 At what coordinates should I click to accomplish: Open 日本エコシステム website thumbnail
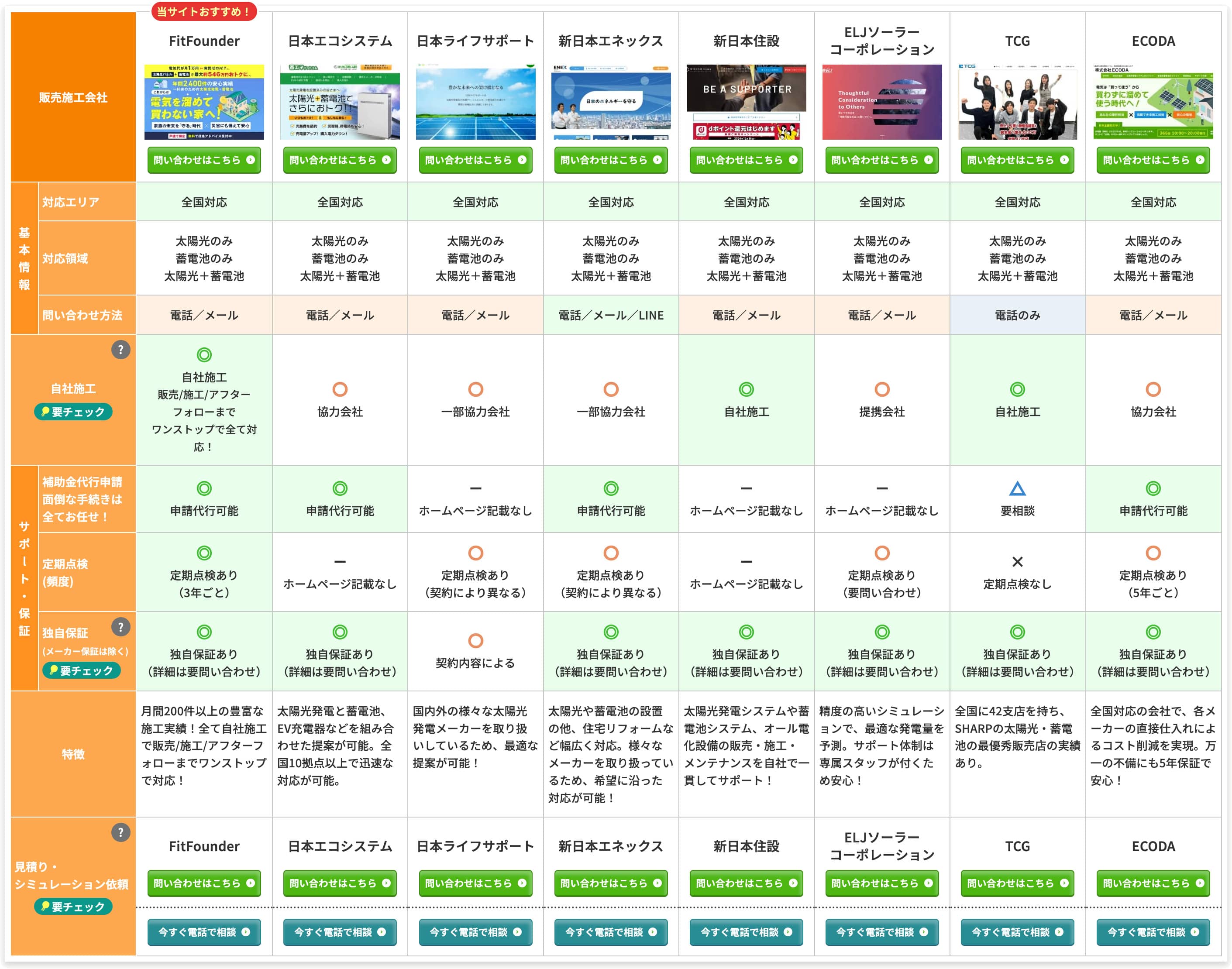(x=340, y=102)
